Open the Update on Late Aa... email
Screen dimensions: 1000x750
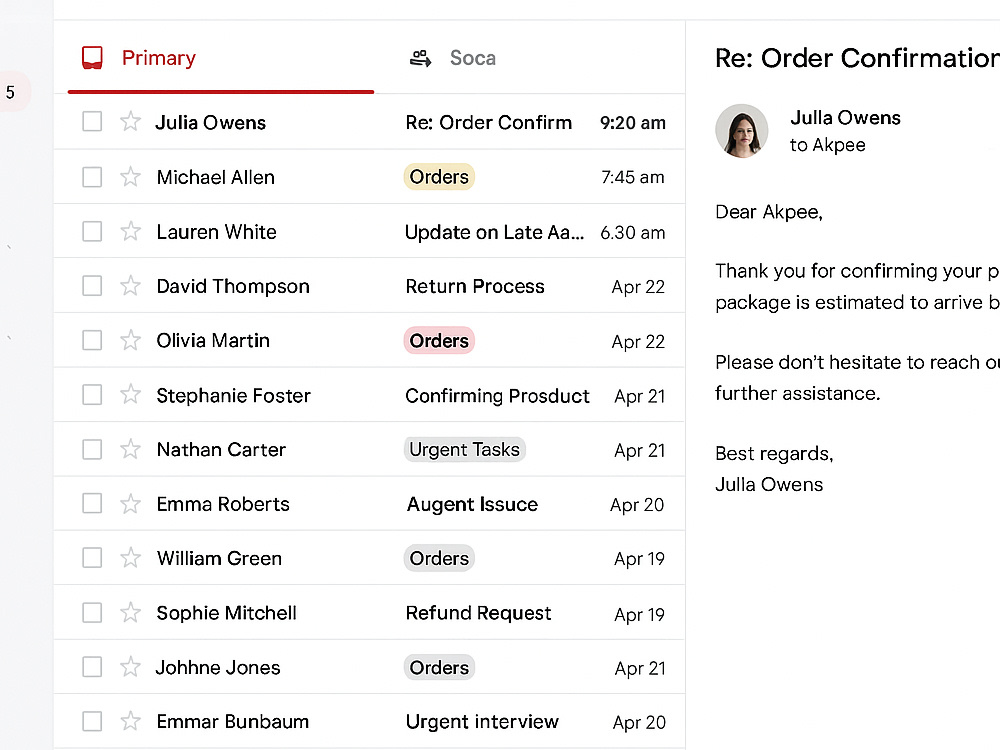(x=494, y=232)
